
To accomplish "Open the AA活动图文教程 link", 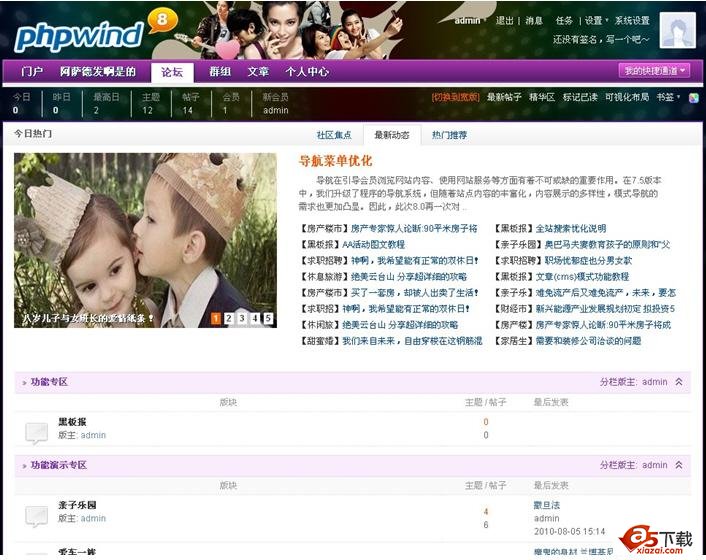I will [373, 244].
